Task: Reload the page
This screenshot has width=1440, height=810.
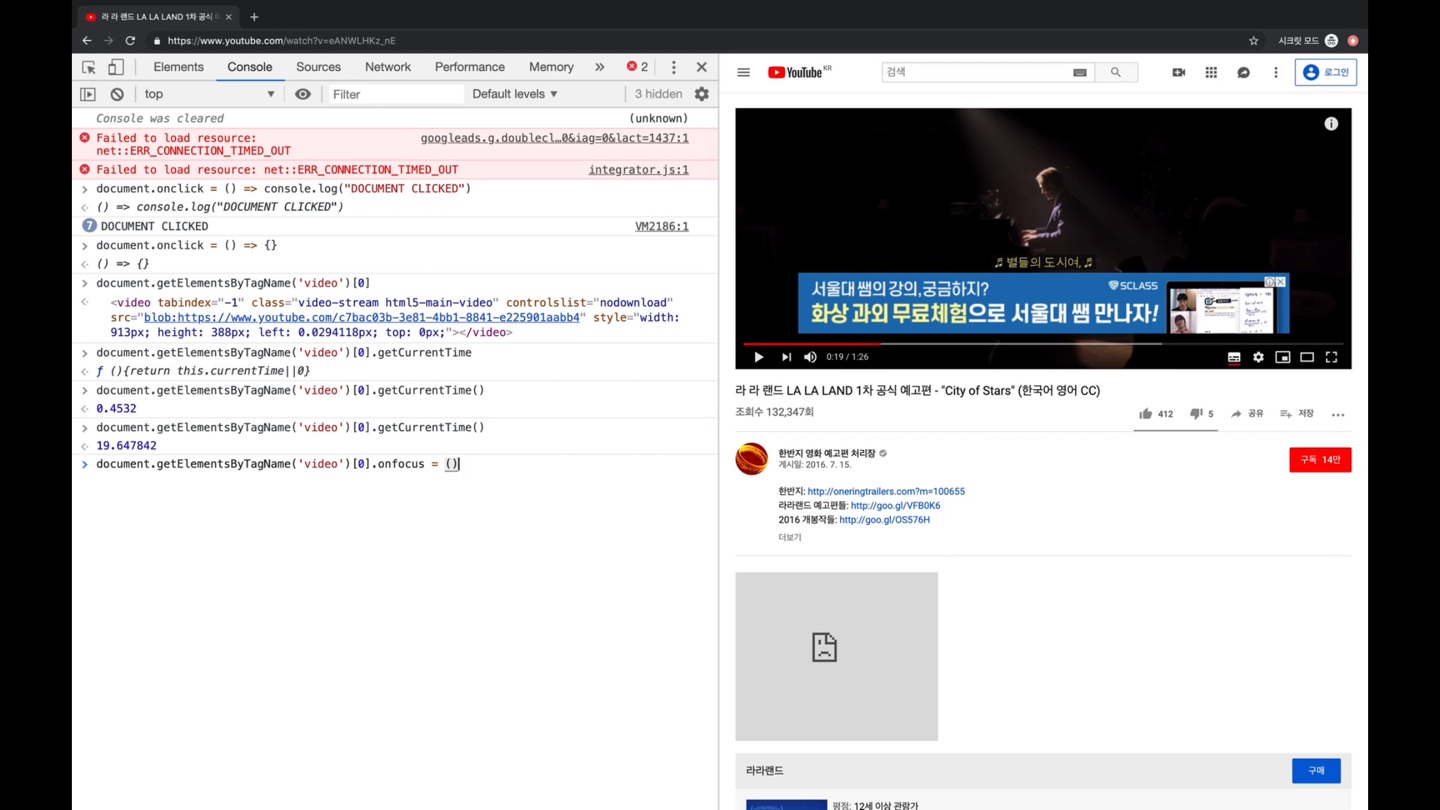Action: coord(130,41)
